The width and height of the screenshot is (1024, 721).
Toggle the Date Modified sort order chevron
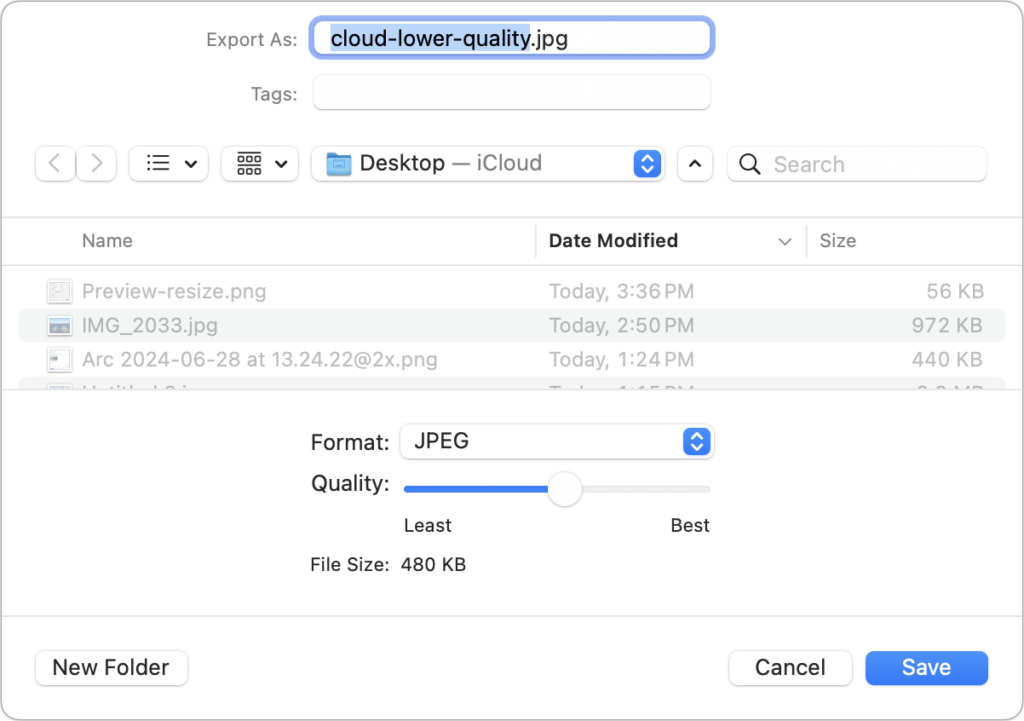pos(785,241)
